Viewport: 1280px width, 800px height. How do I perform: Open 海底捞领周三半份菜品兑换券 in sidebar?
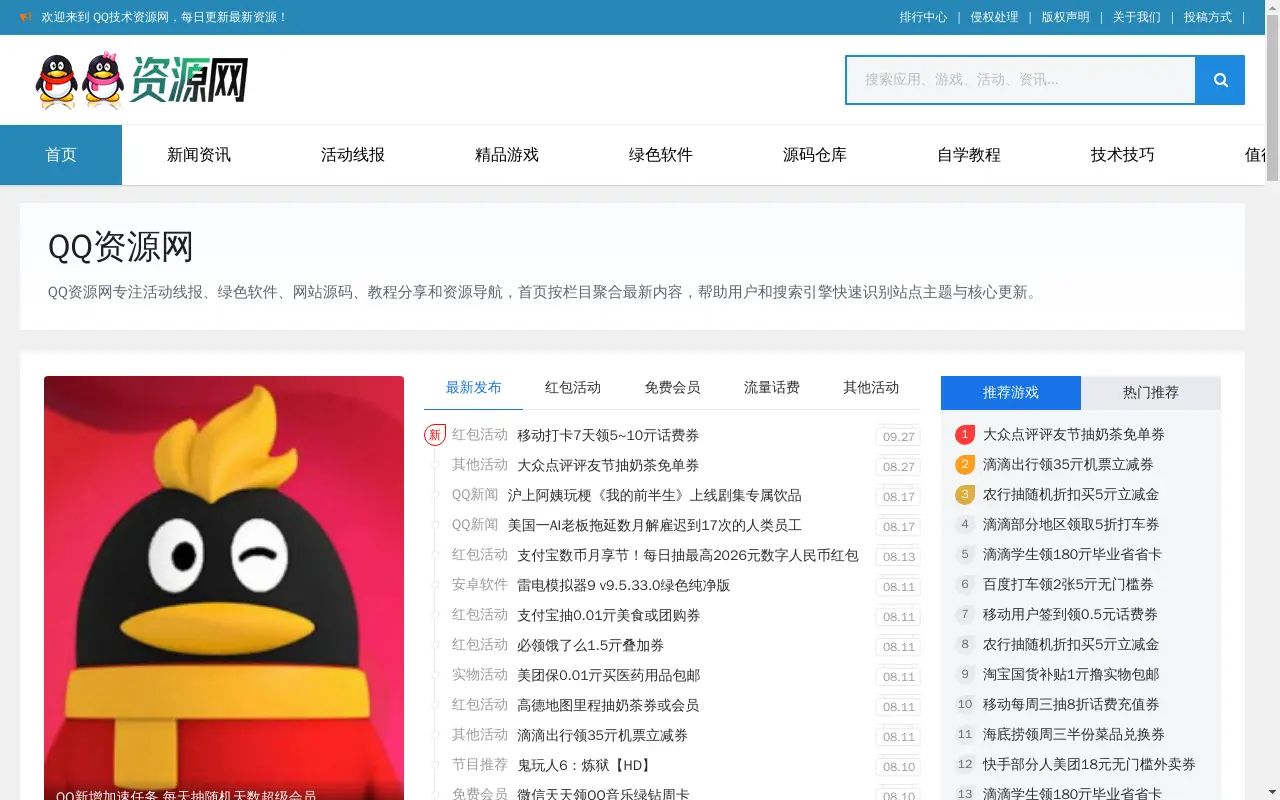(x=1074, y=734)
